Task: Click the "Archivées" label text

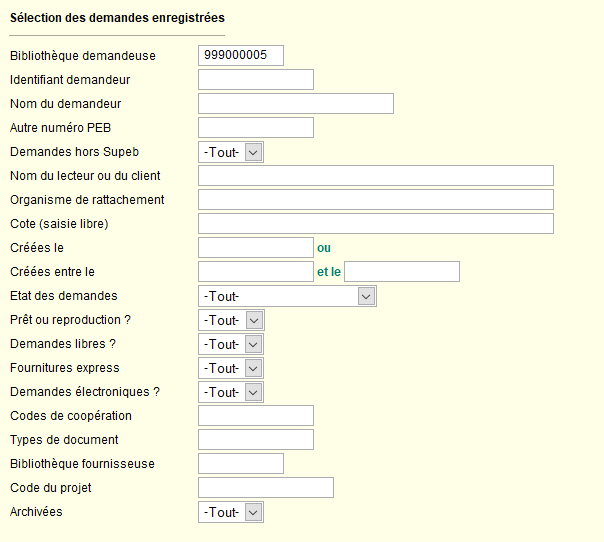Action: (x=36, y=512)
